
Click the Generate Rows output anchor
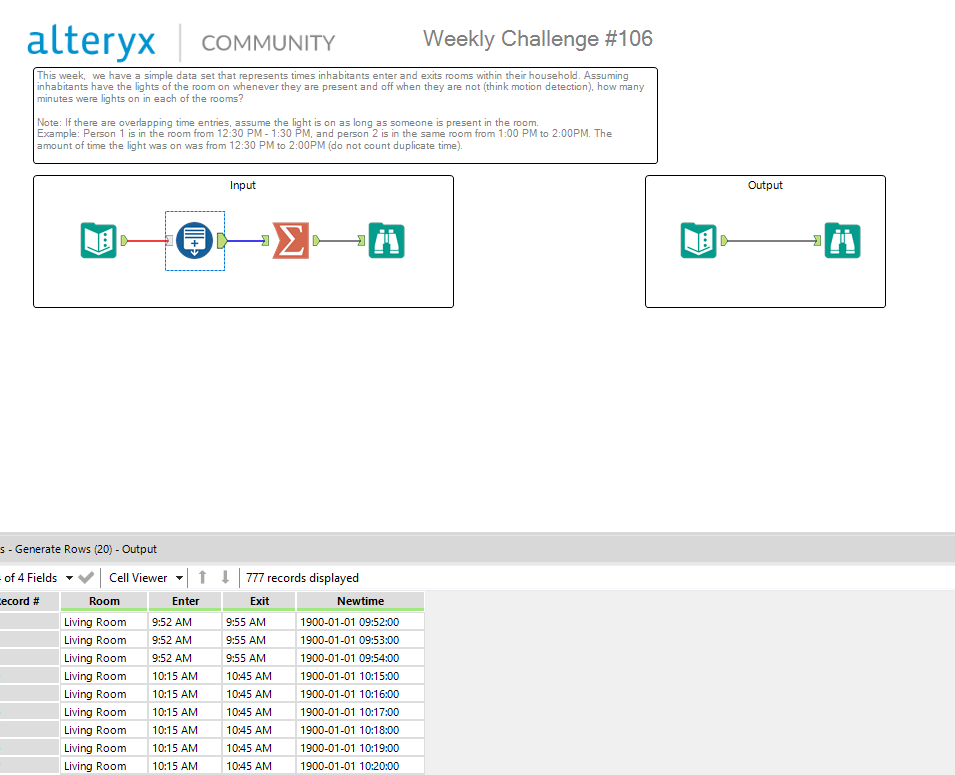pyautogui.click(x=222, y=241)
